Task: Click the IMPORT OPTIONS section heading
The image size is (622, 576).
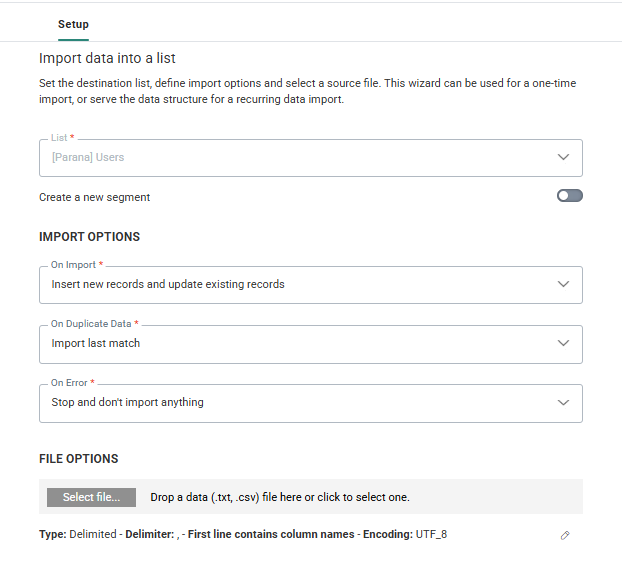Action: point(89,237)
